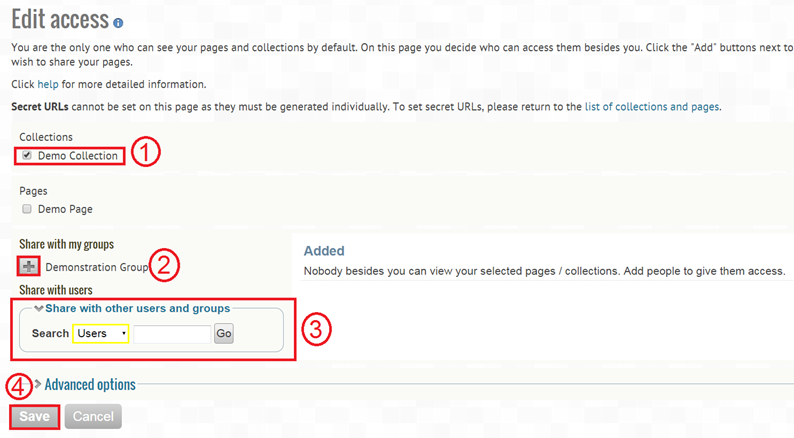Screen dimensions: 794x438
Task: Click the circled number 1 annotation marker
Action: click(146, 154)
